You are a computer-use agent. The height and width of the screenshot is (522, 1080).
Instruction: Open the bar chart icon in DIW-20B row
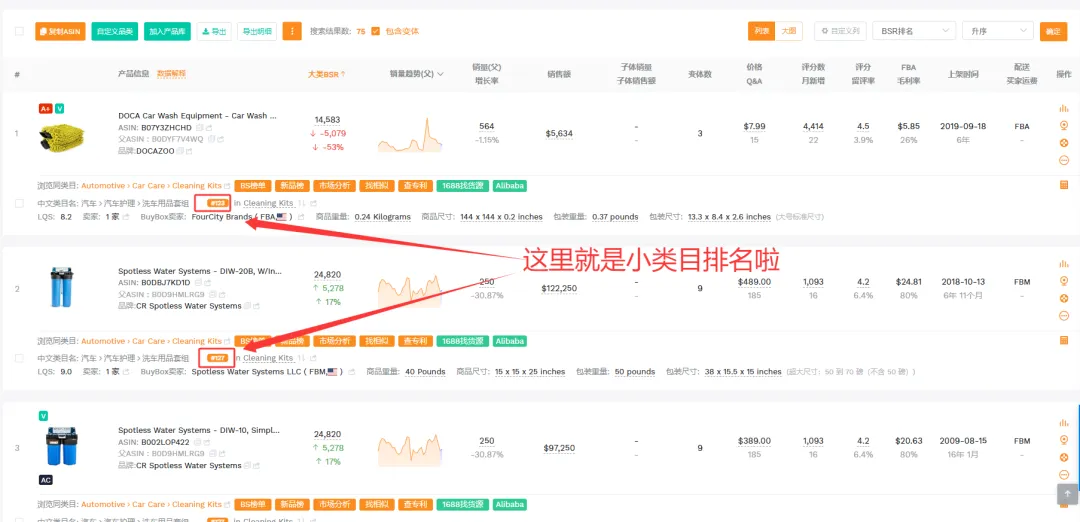[x=1063, y=263]
